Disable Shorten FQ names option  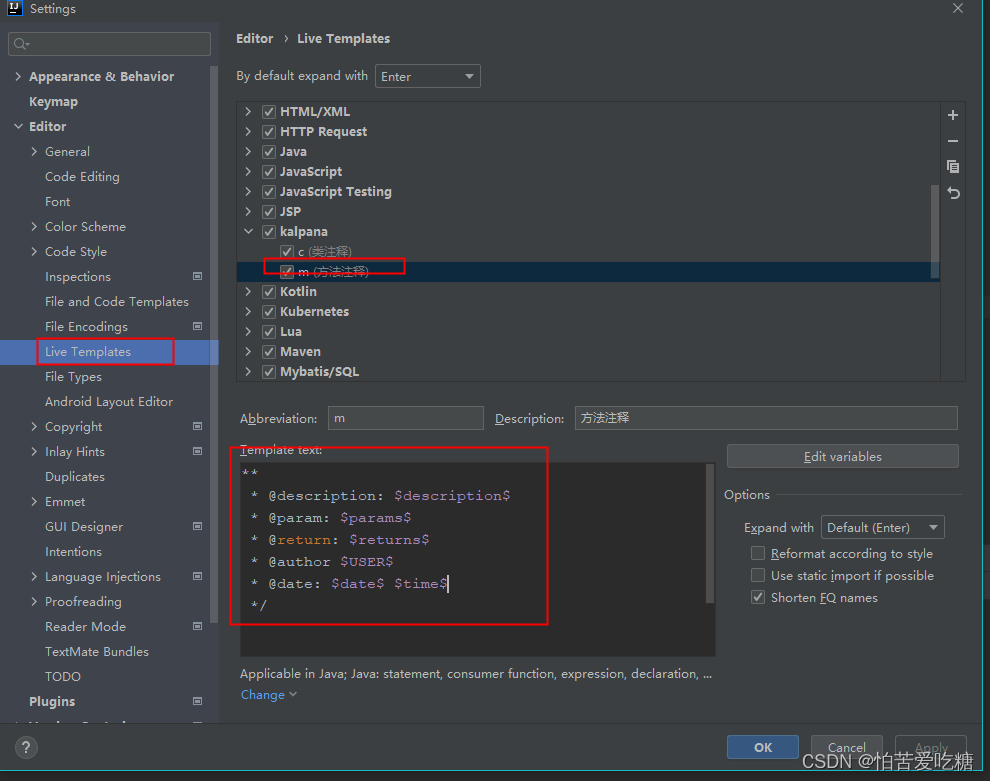click(758, 597)
